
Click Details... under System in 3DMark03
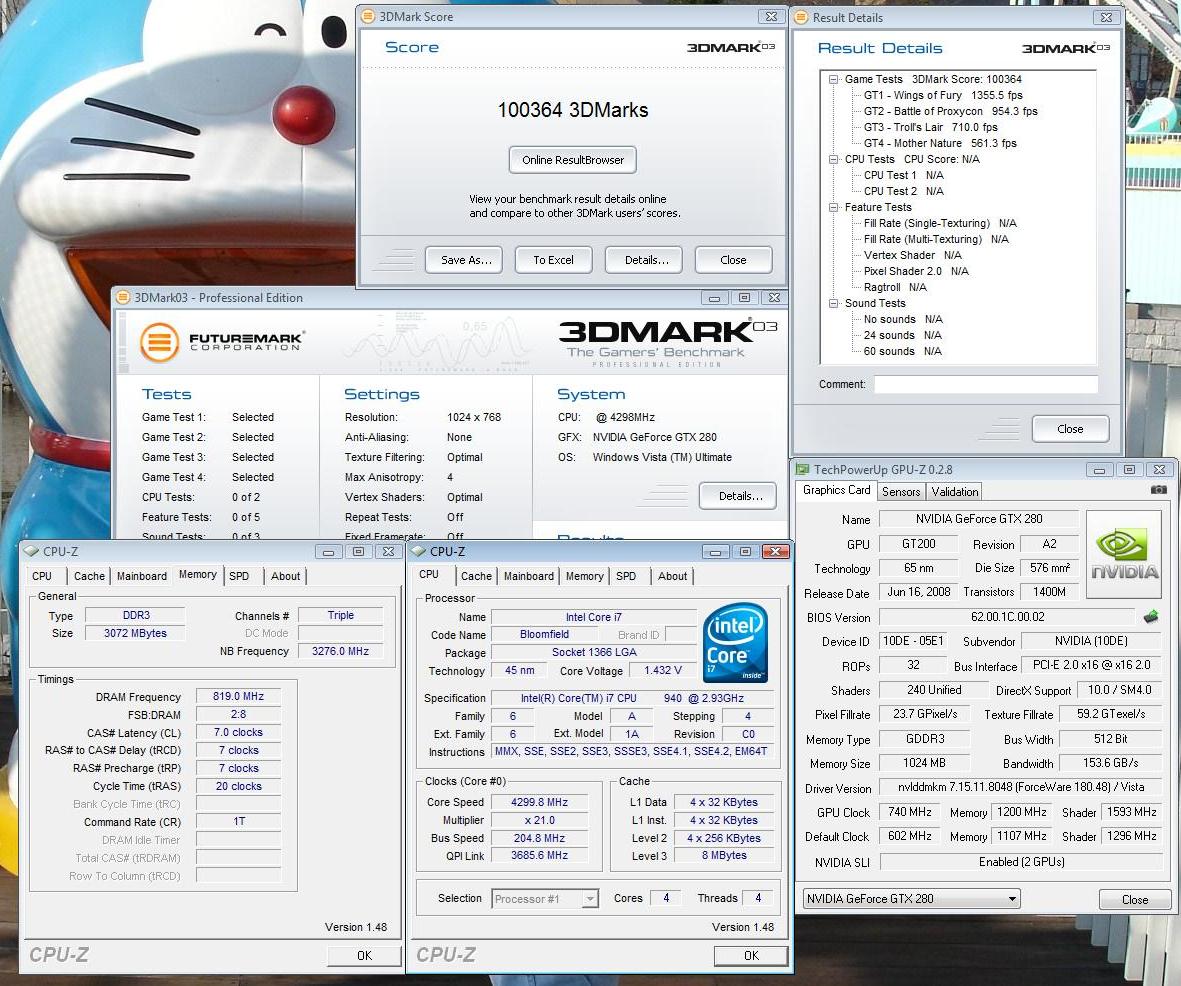click(740, 496)
